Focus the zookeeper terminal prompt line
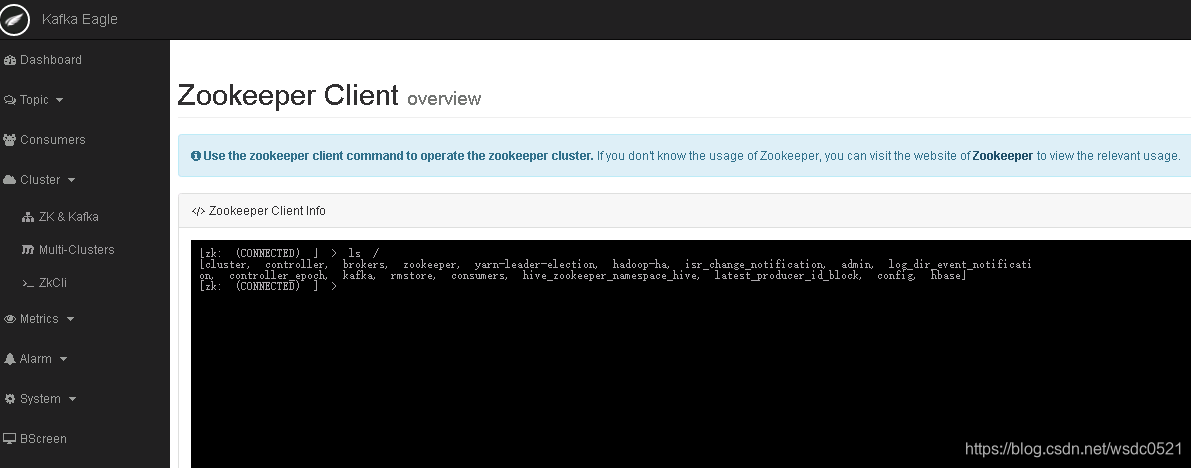The width and height of the screenshot is (1191, 468). coord(268,286)
